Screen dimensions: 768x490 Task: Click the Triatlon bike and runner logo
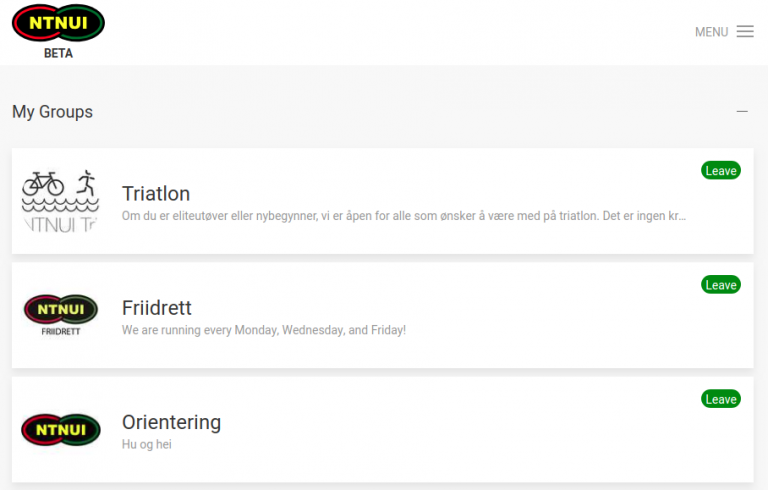pyautogui.click(x=61, y=201)
